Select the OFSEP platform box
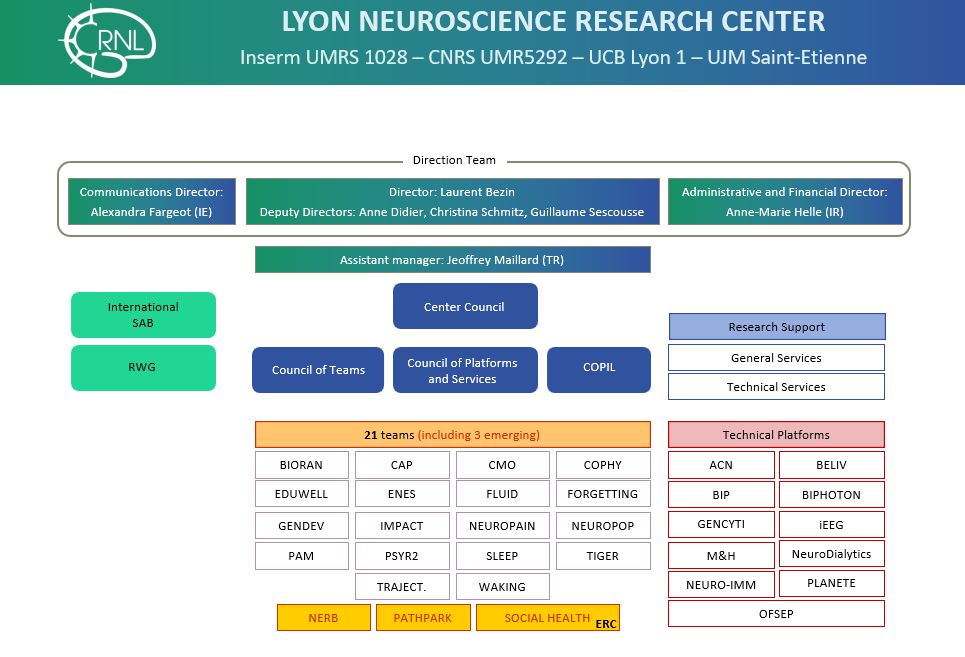This screenshot has height=657, width=965. (777, 614)
